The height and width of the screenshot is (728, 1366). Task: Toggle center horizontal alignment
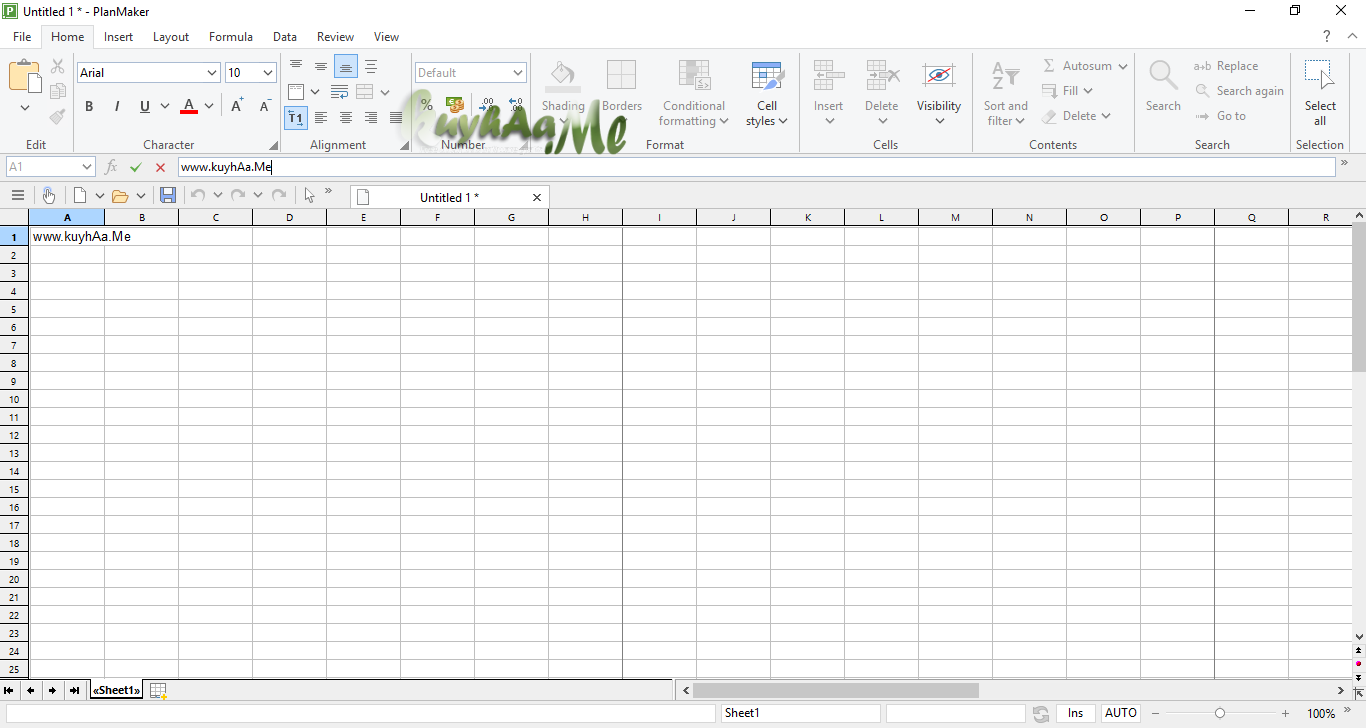click(x=346, y=118)
